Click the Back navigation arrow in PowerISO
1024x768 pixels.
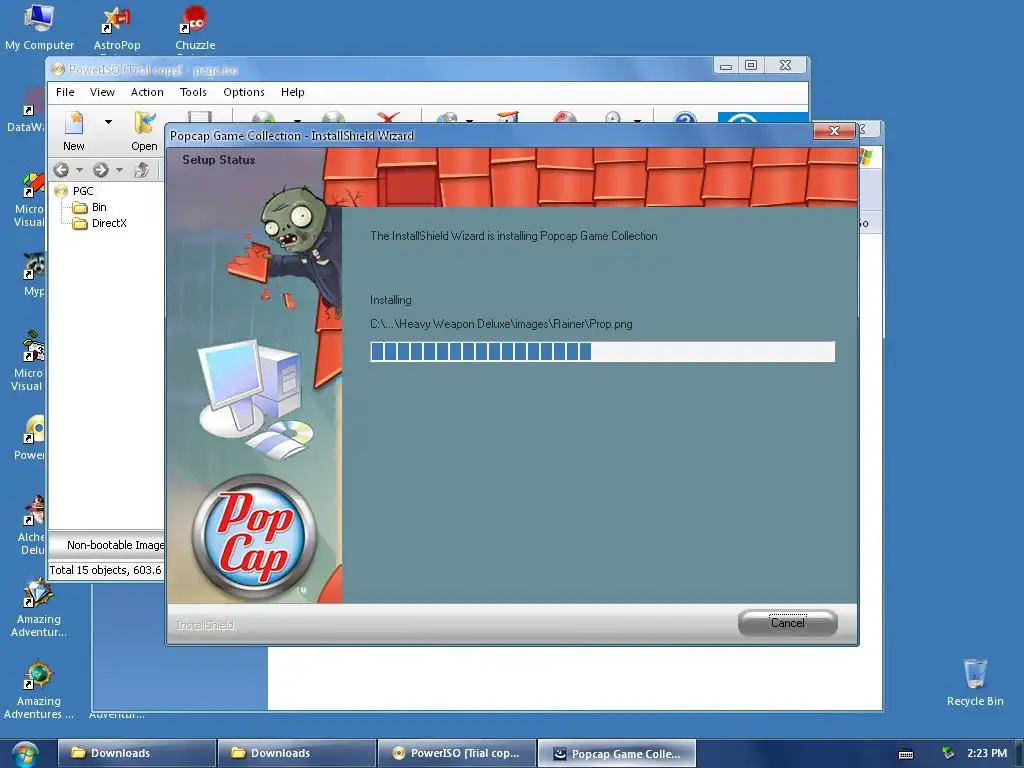[x=61, y=170]
